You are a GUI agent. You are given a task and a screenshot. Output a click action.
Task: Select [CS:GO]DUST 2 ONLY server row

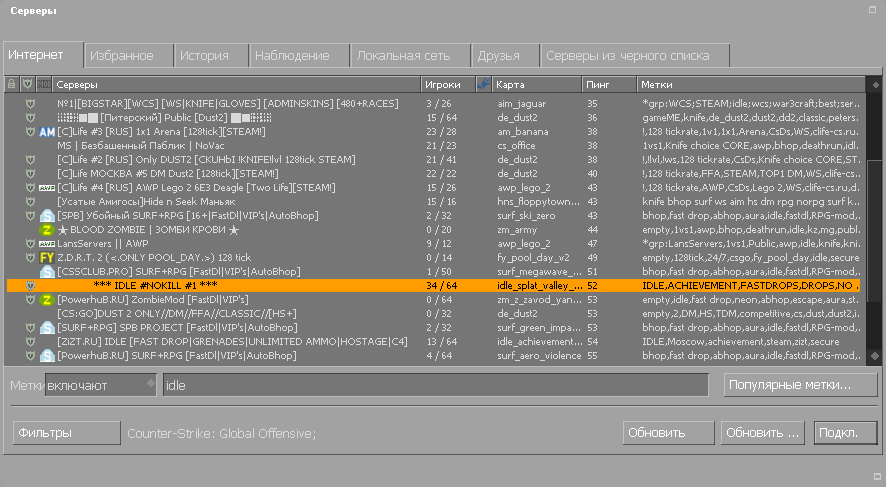435,314
